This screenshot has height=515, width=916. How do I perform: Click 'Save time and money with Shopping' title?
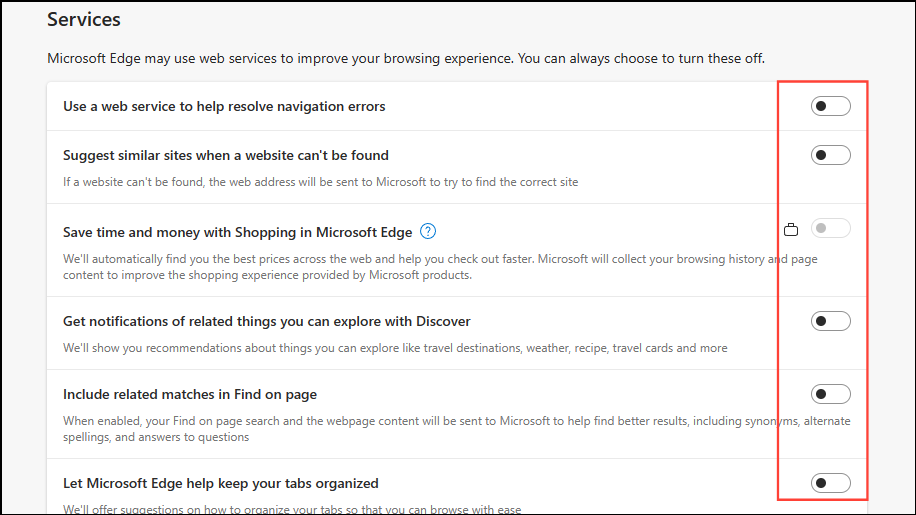[x=238, y=232]
